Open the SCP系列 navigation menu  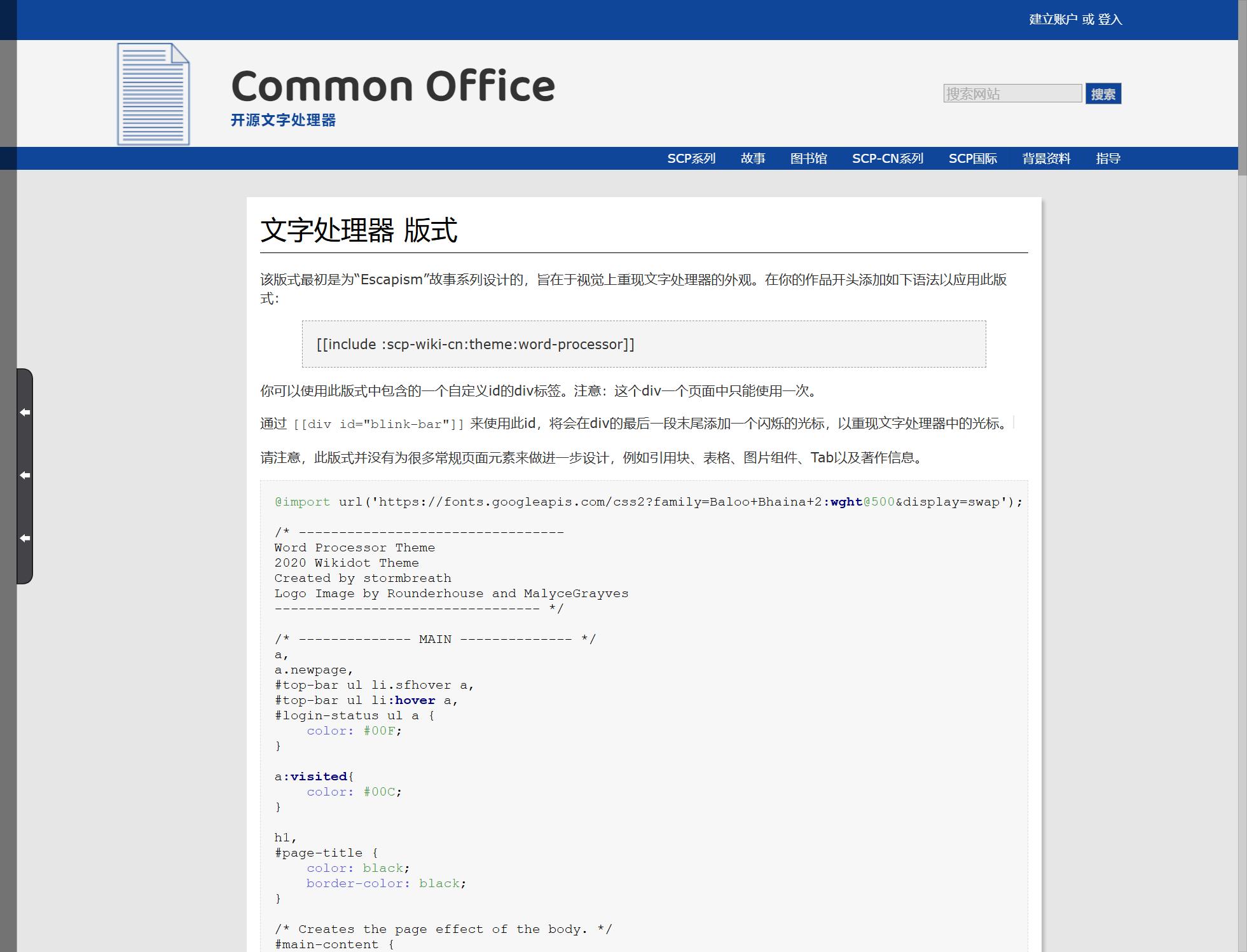(x=691, y=158)
